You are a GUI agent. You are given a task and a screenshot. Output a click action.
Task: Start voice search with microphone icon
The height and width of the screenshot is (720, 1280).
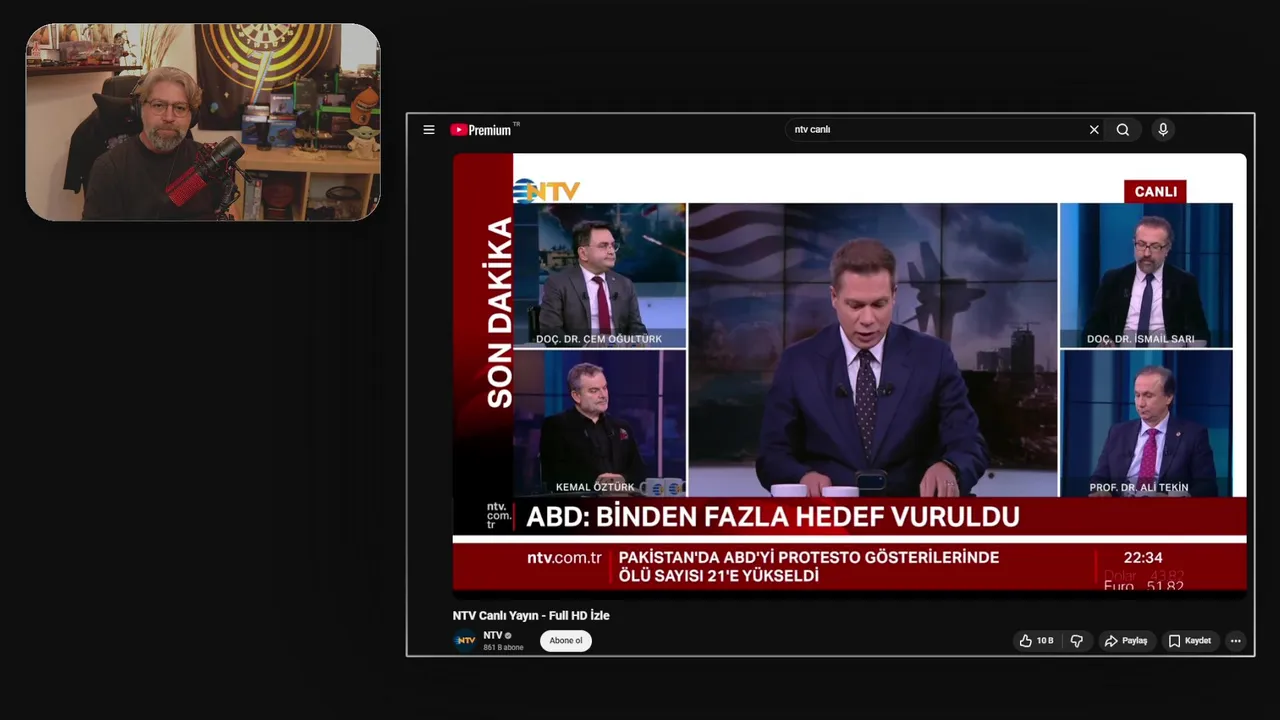[x=1163, y=130]
